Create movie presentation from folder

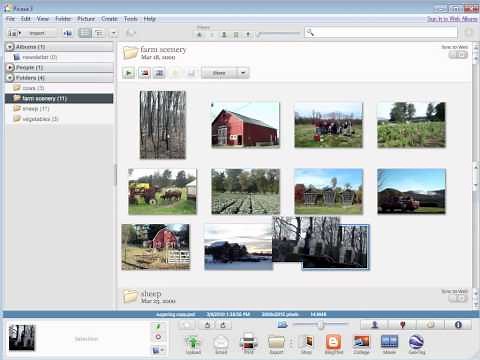pos(159,73)
